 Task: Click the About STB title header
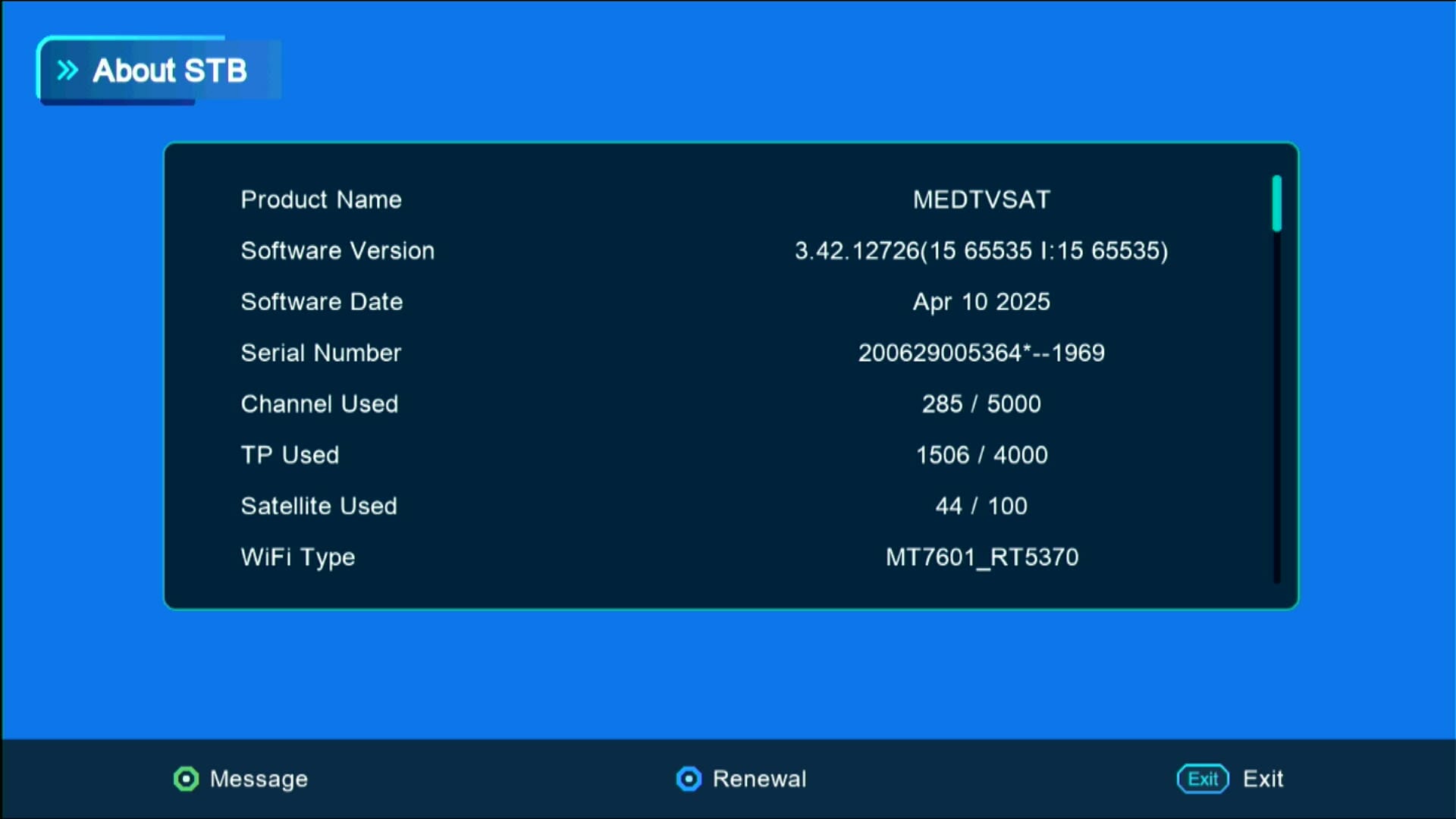tap(168, 71)
